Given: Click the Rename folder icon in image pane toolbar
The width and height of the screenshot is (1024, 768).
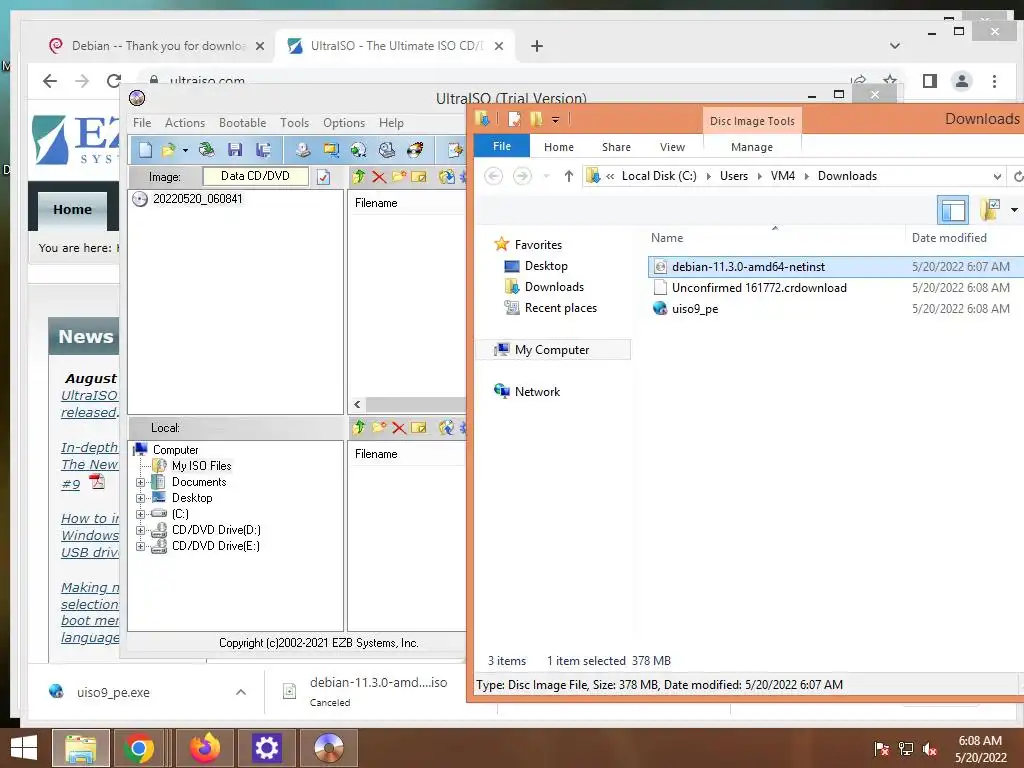Looking at the screenshot, I should [419, 176].
